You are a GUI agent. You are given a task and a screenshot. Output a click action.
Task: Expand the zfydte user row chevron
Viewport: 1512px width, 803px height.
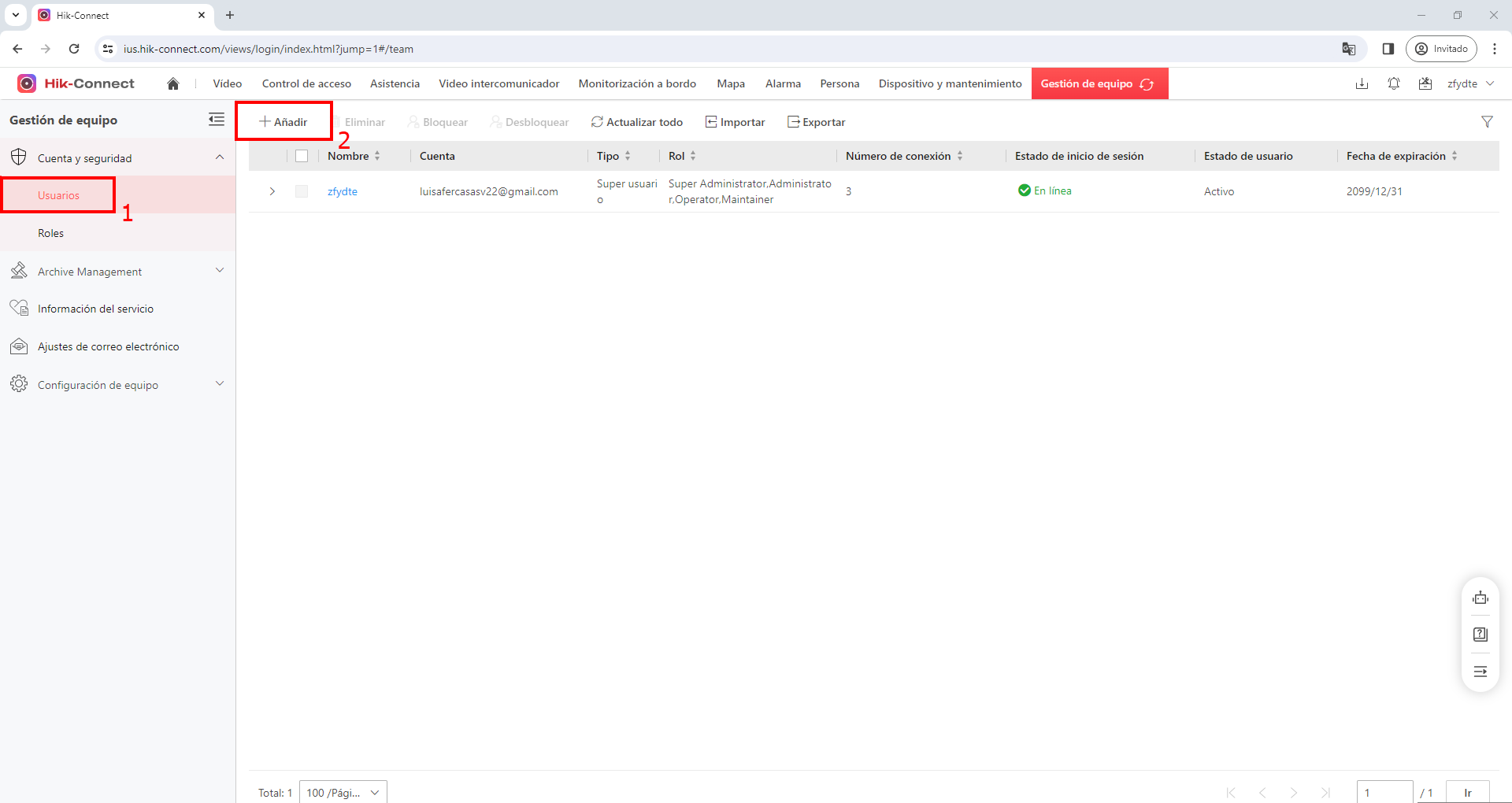point(272,191)
